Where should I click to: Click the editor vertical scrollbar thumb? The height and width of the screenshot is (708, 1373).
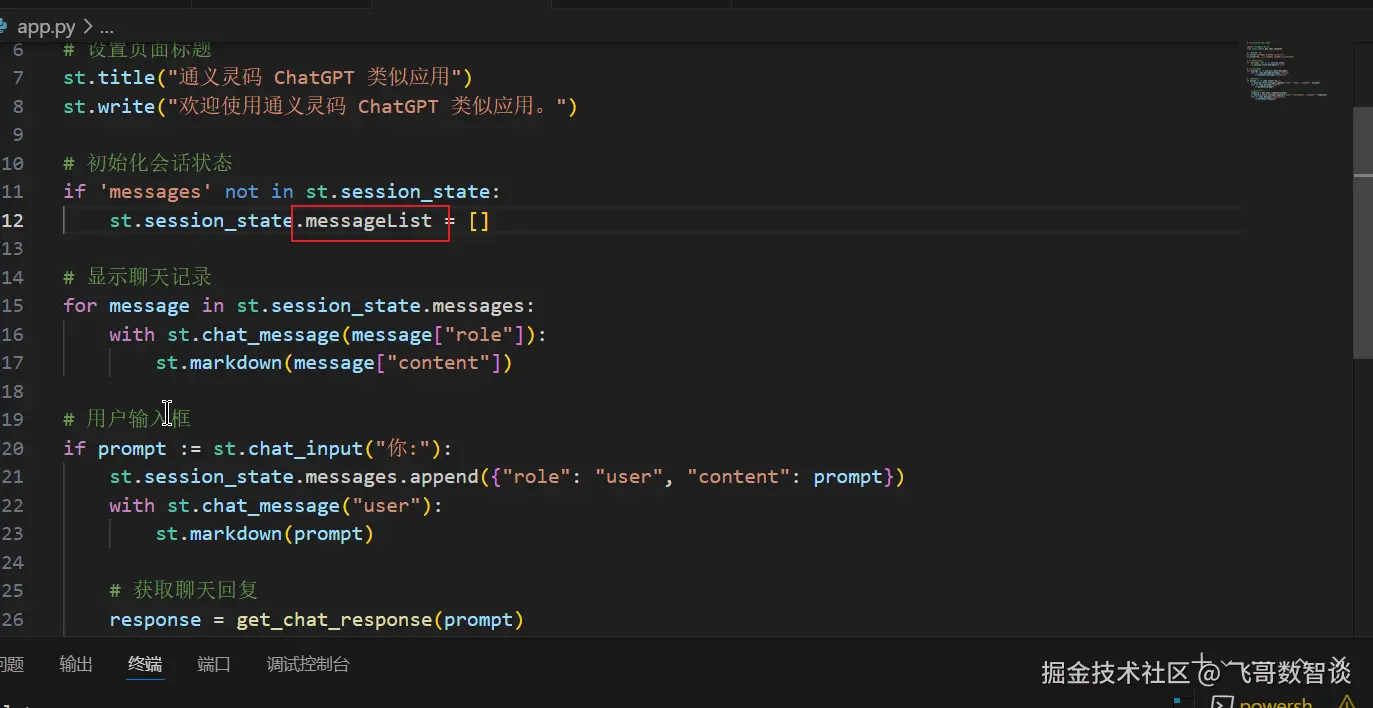click(x=1363, y=232)
